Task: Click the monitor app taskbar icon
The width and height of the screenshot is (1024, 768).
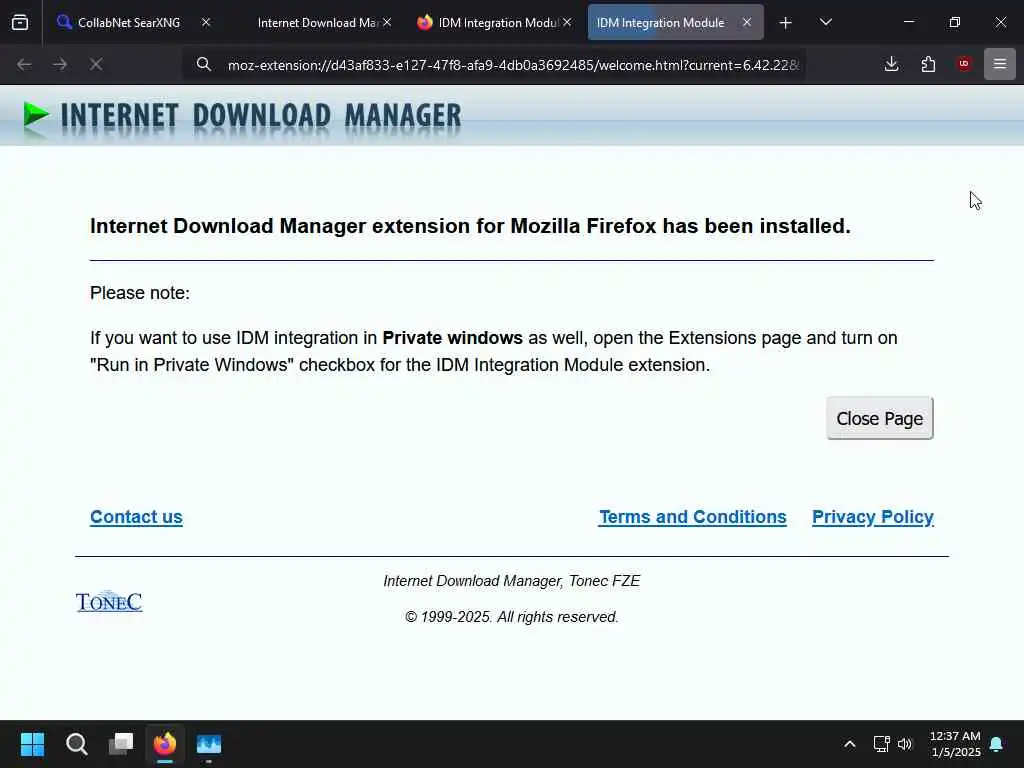Action: 209,744
